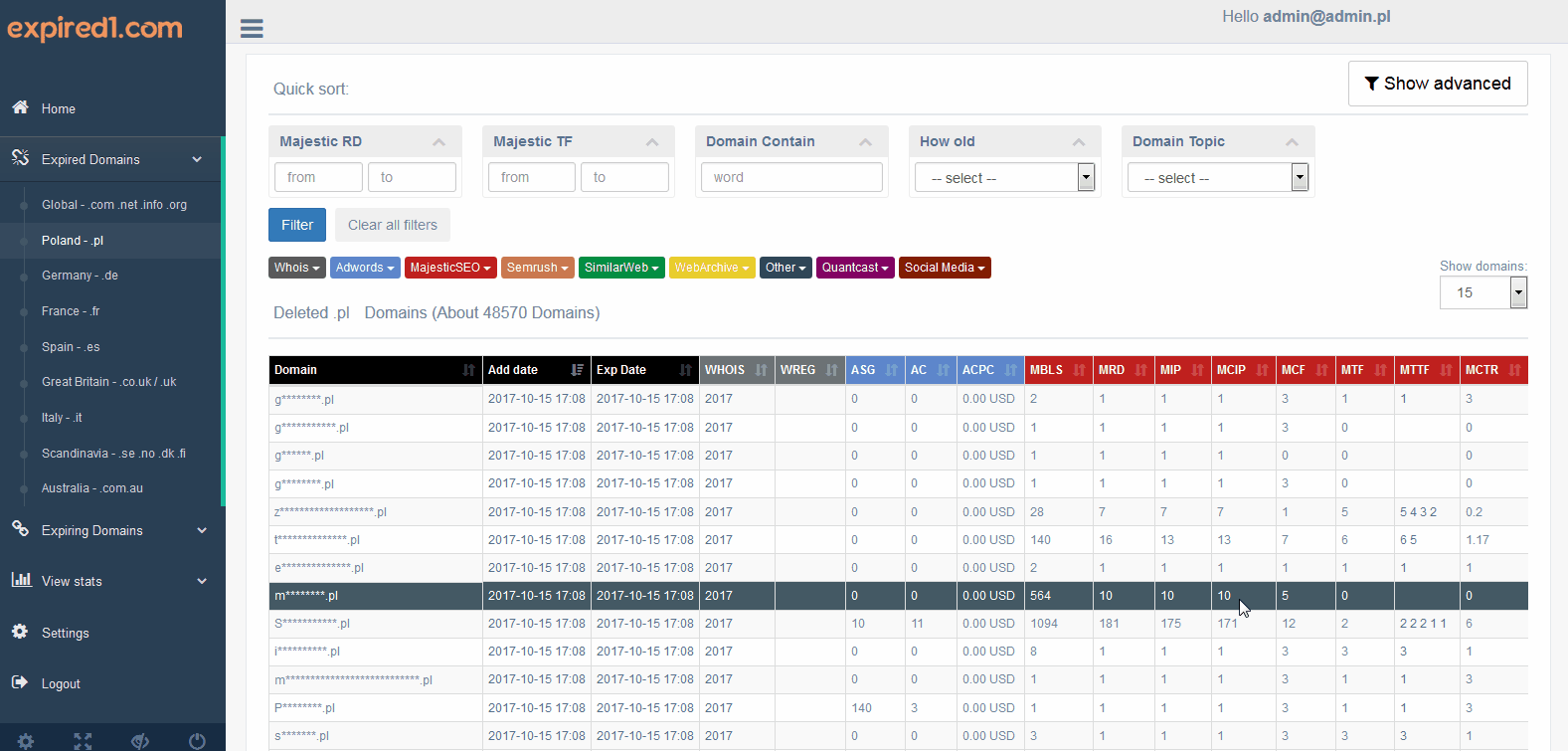
Task: Sort by Domain column arrows icon
Action: [469, 370]
